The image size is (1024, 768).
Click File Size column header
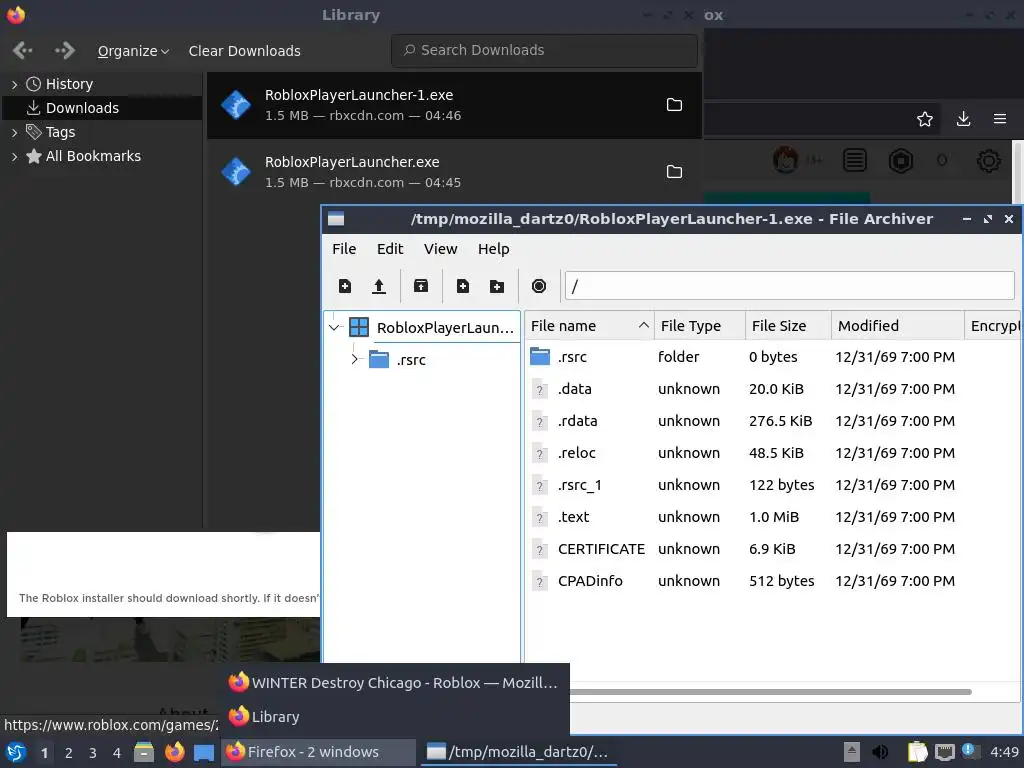788,325
